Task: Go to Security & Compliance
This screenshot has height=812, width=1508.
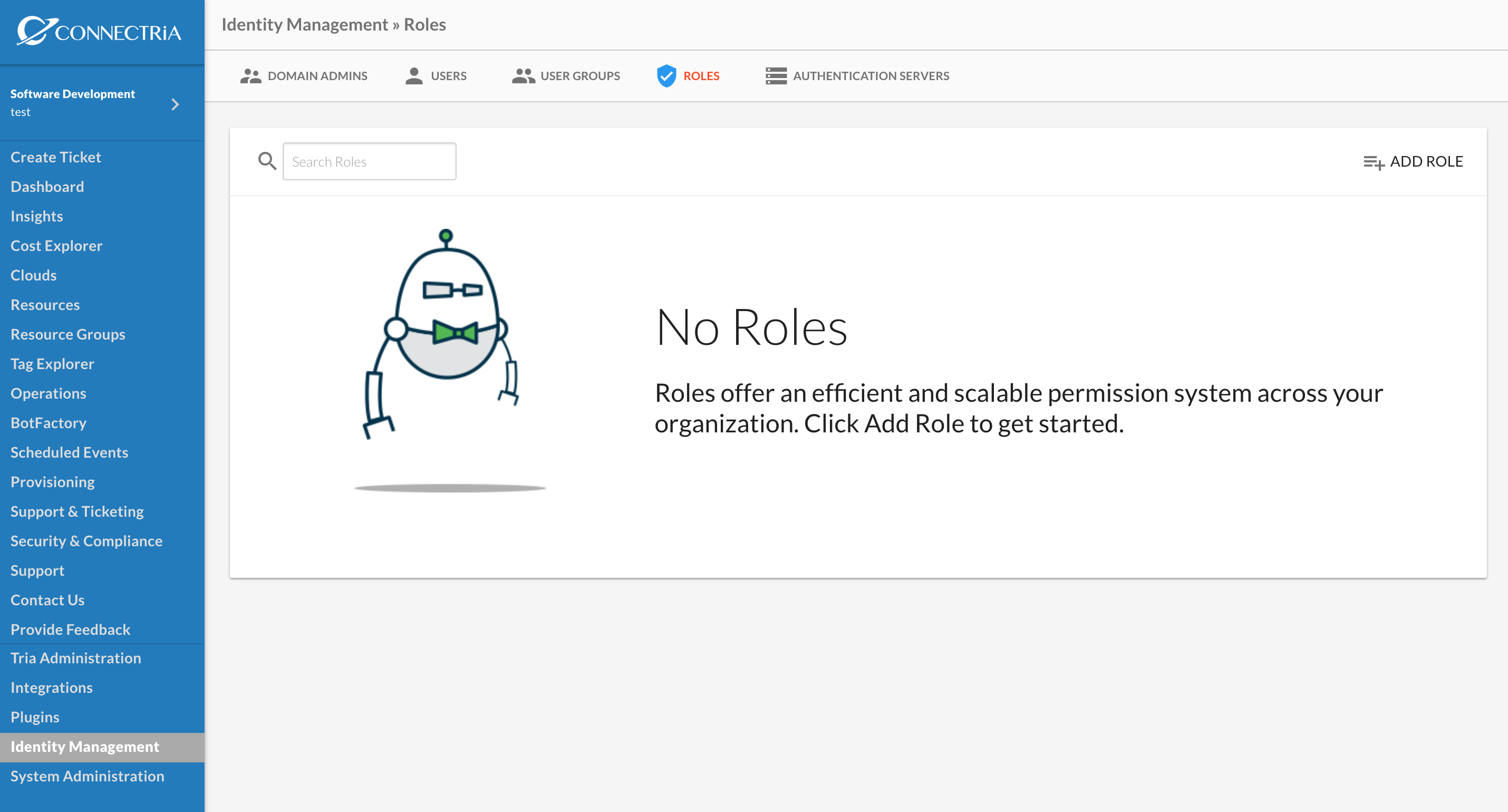Action: [x=86, y=541]
